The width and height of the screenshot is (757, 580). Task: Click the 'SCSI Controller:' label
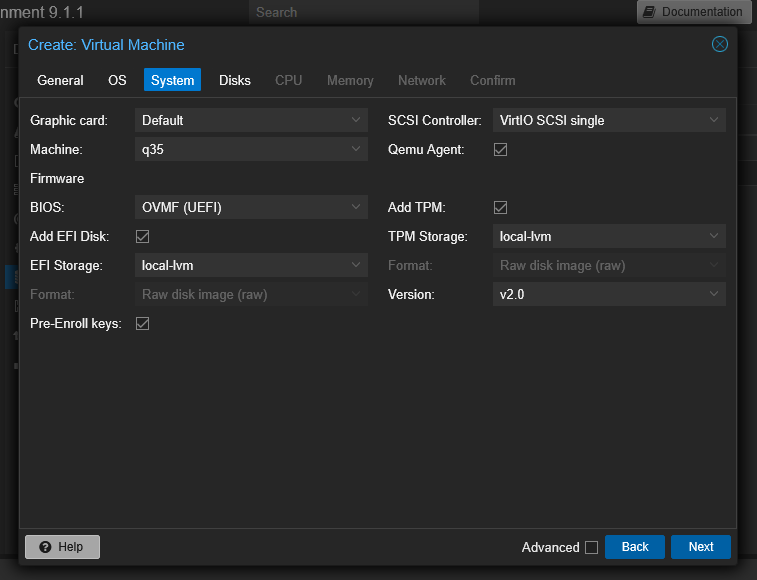pyautogui.click(x=435, y=121)
